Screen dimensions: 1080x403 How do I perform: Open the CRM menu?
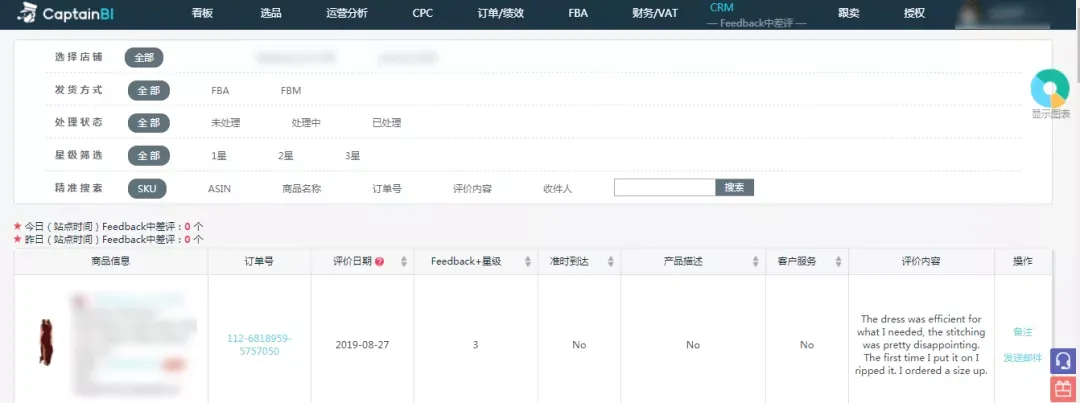[722, 8]
